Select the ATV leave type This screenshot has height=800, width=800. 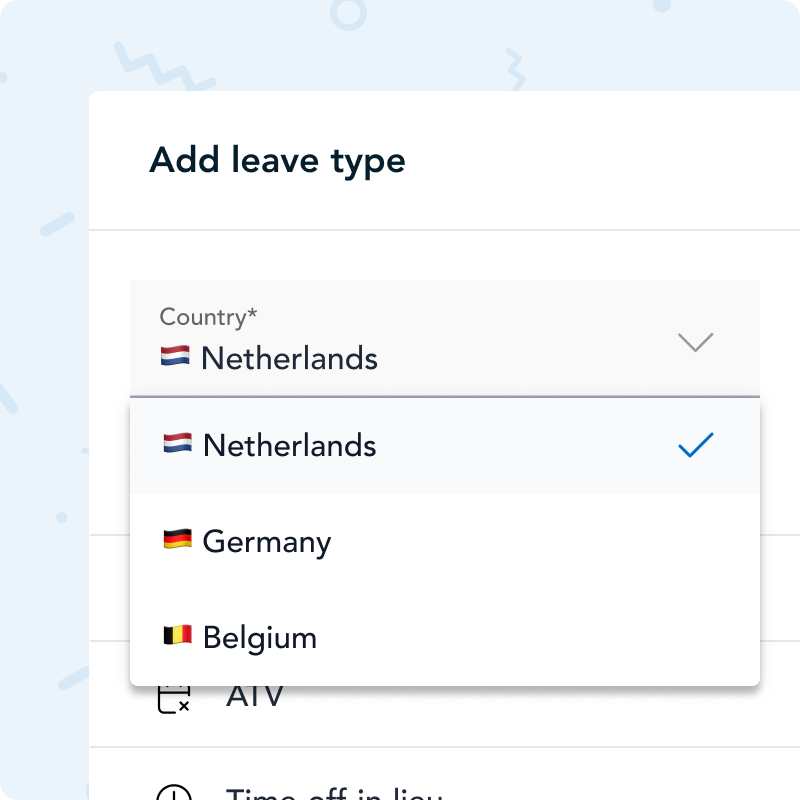point(254,694)
